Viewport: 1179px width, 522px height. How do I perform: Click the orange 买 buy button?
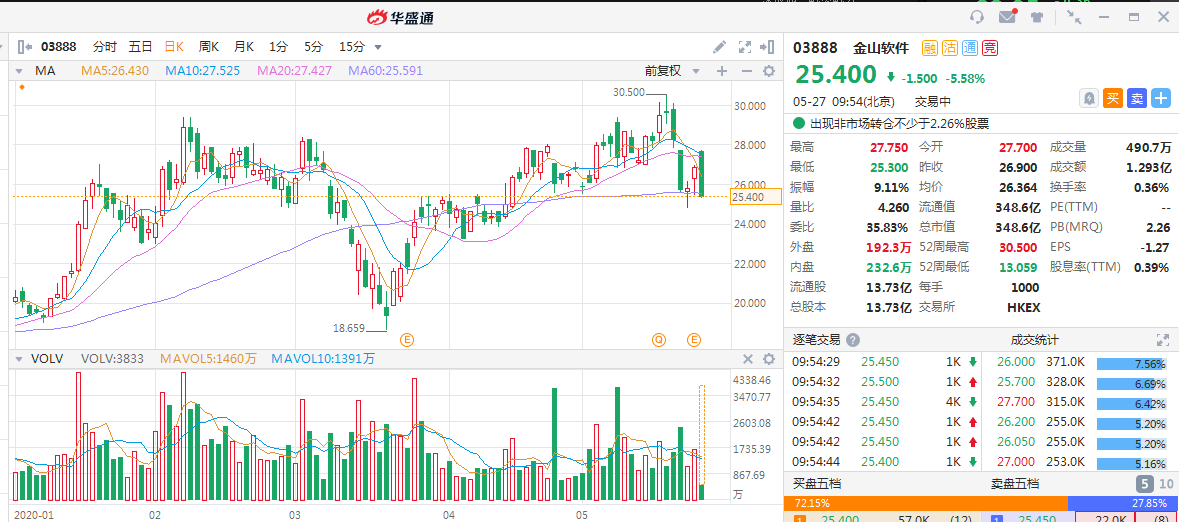pos(1113,98)
